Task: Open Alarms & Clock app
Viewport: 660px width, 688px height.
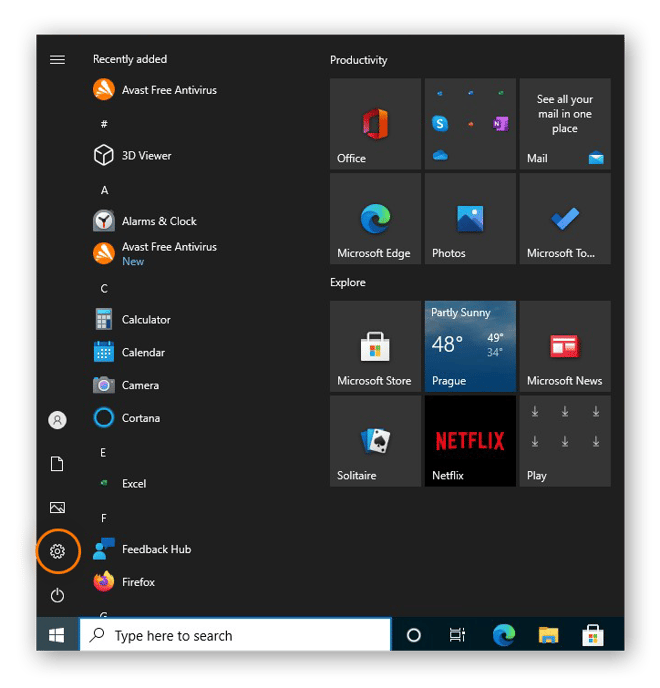Action: [145, 221]
